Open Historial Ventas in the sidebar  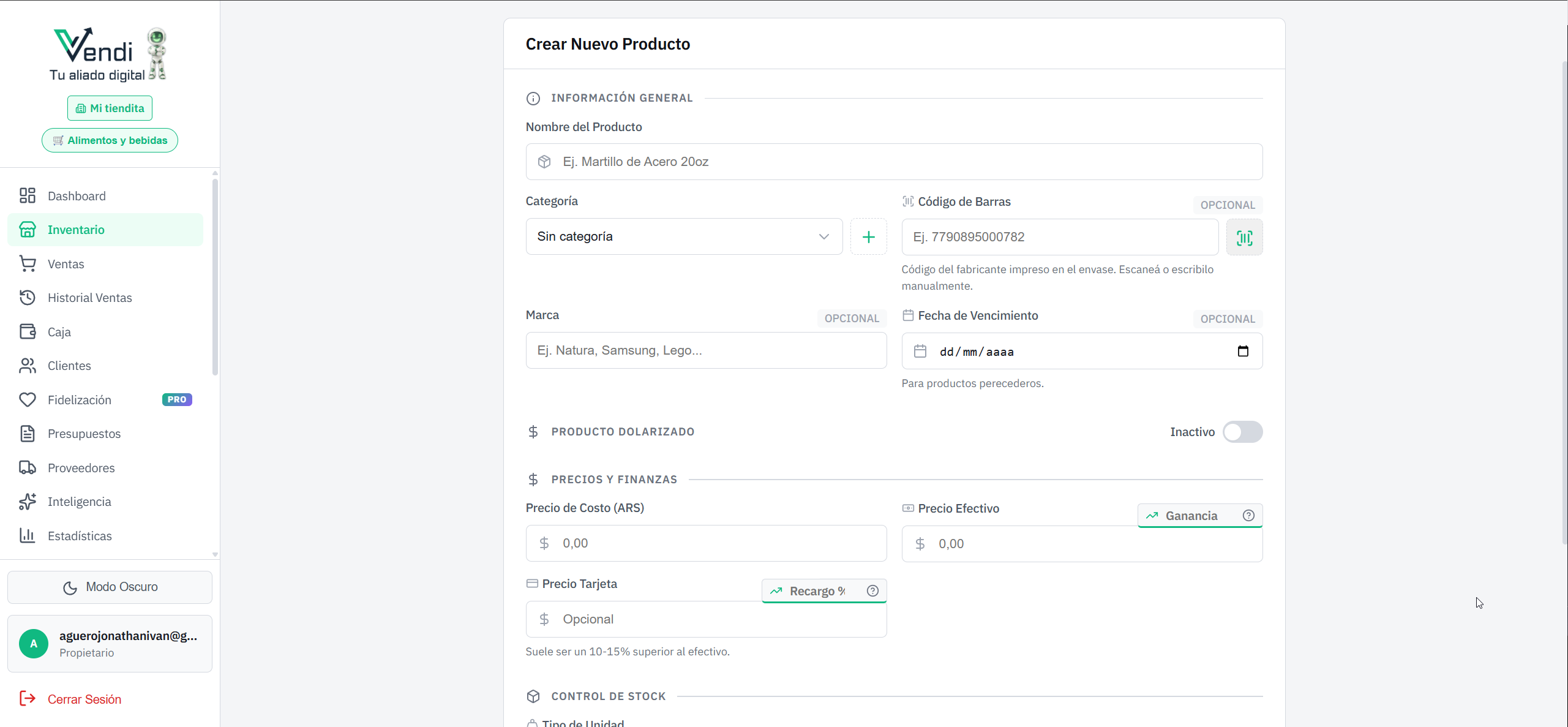click(x=89, y=298)
